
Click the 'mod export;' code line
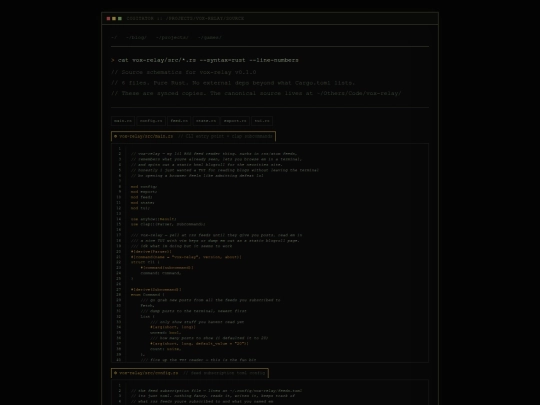point(144,192)
